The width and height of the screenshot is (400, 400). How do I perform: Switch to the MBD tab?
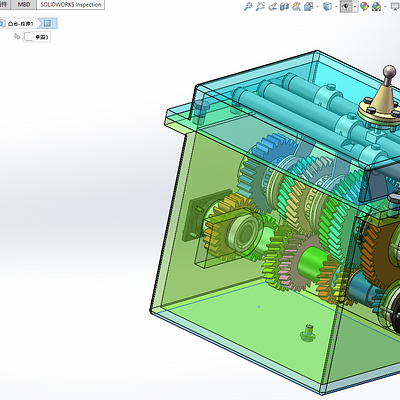point(24,5)
